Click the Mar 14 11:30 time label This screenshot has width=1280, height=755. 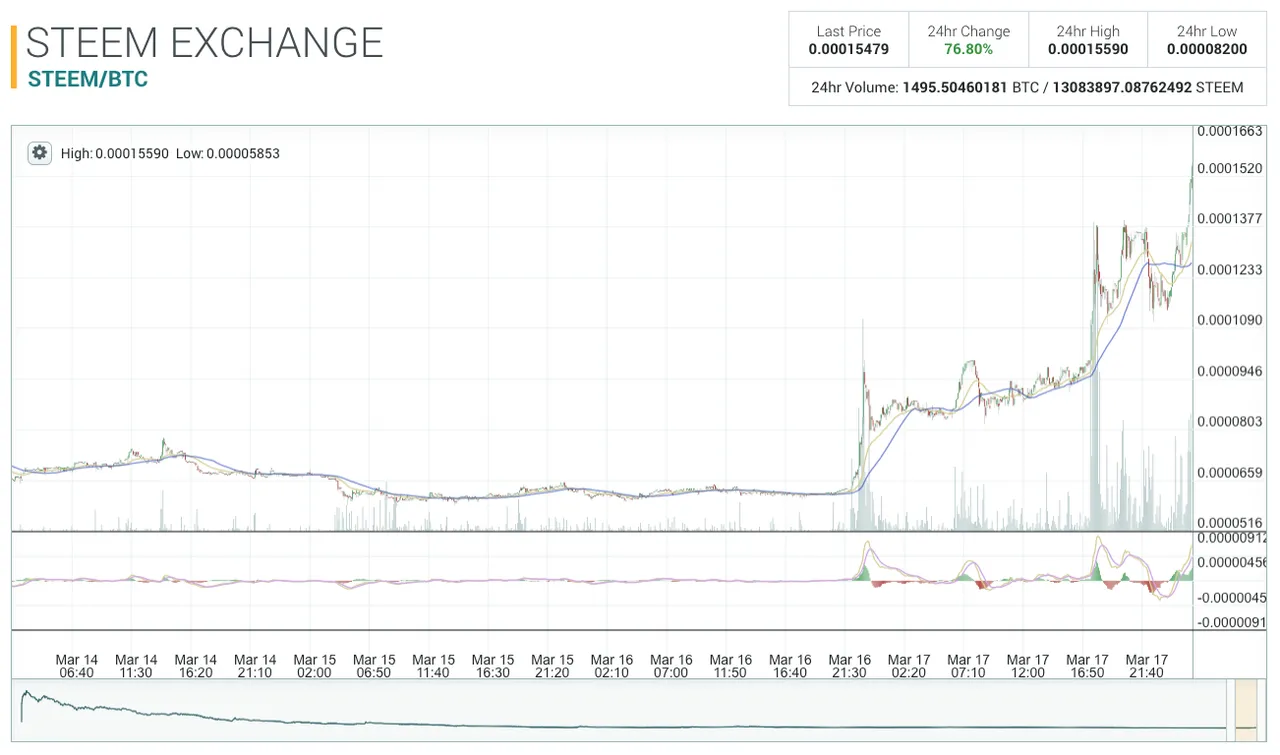[136, 666]
